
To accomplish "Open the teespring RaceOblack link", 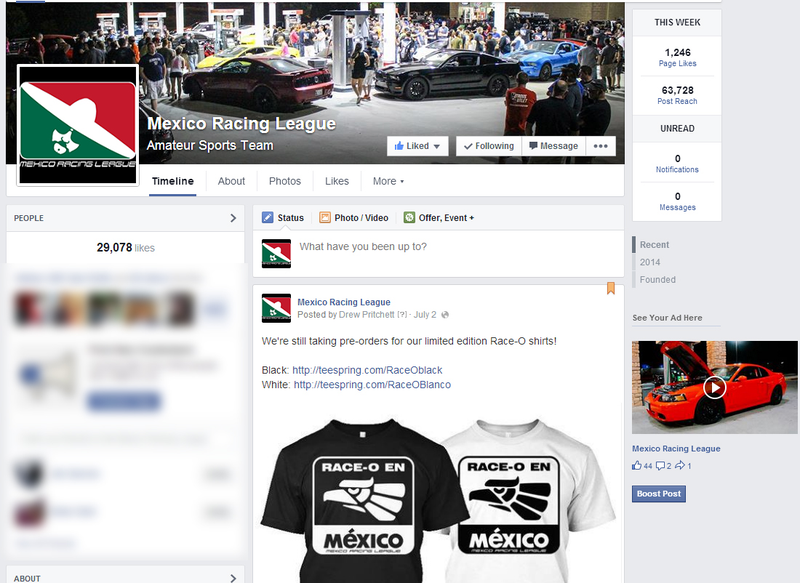I will tap(367, 370).
